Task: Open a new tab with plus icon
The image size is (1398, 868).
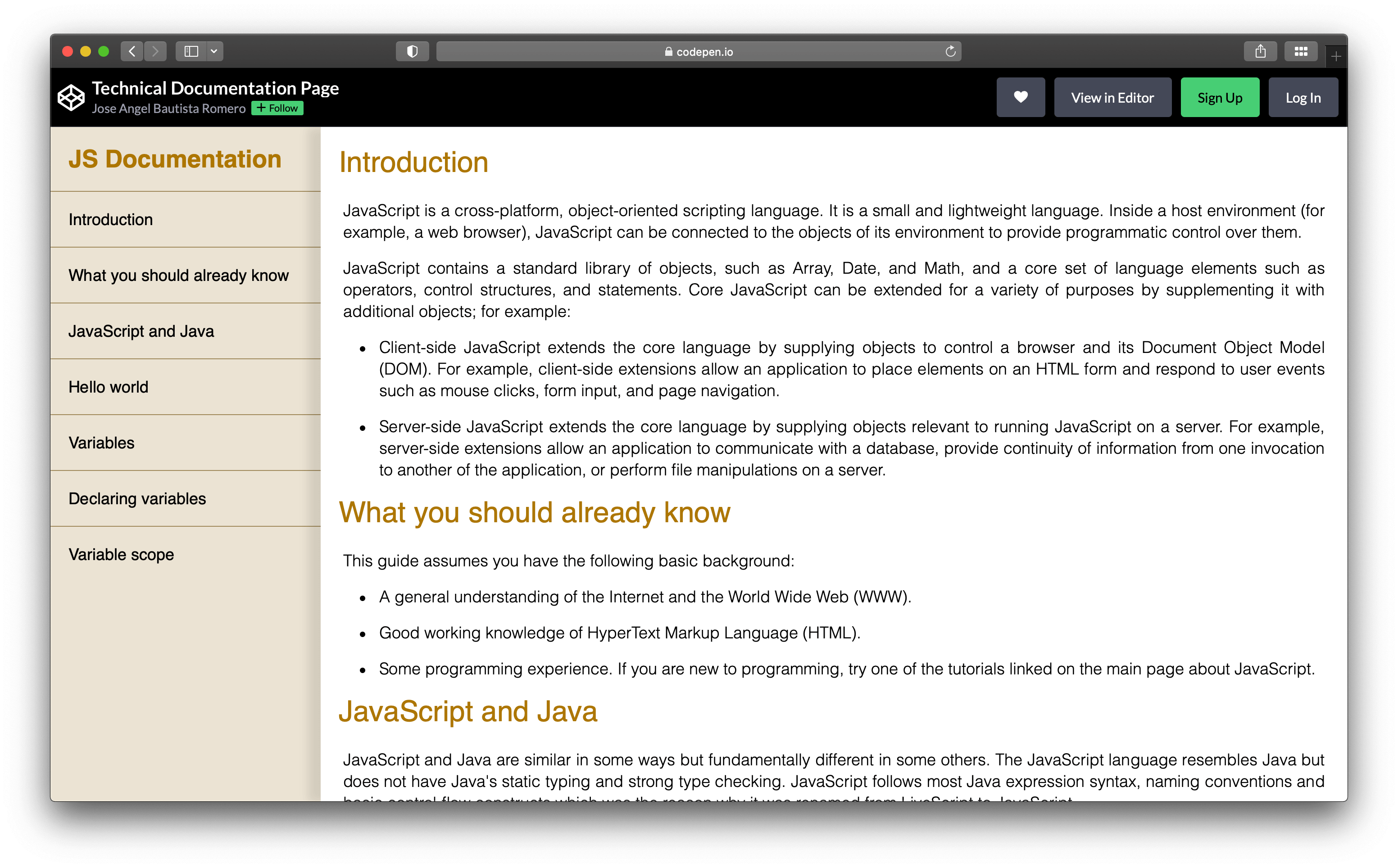Action: tap(1336, 56)
